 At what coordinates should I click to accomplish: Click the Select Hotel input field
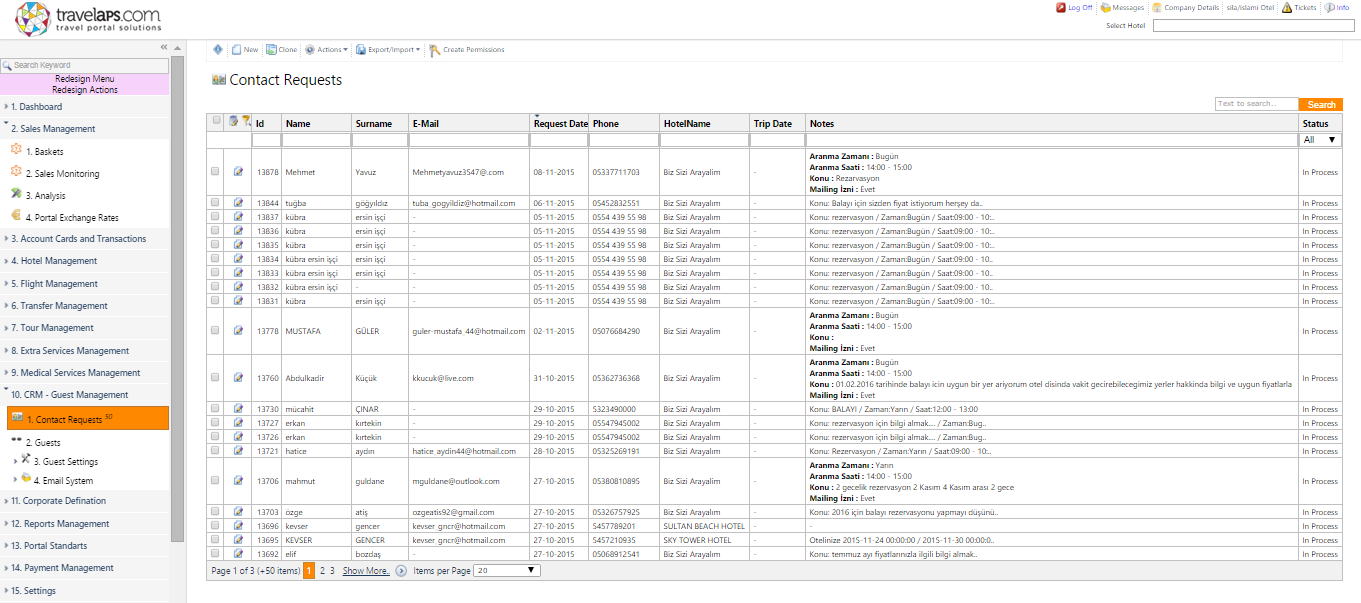pyautogui.click(x=1256, y=26)
